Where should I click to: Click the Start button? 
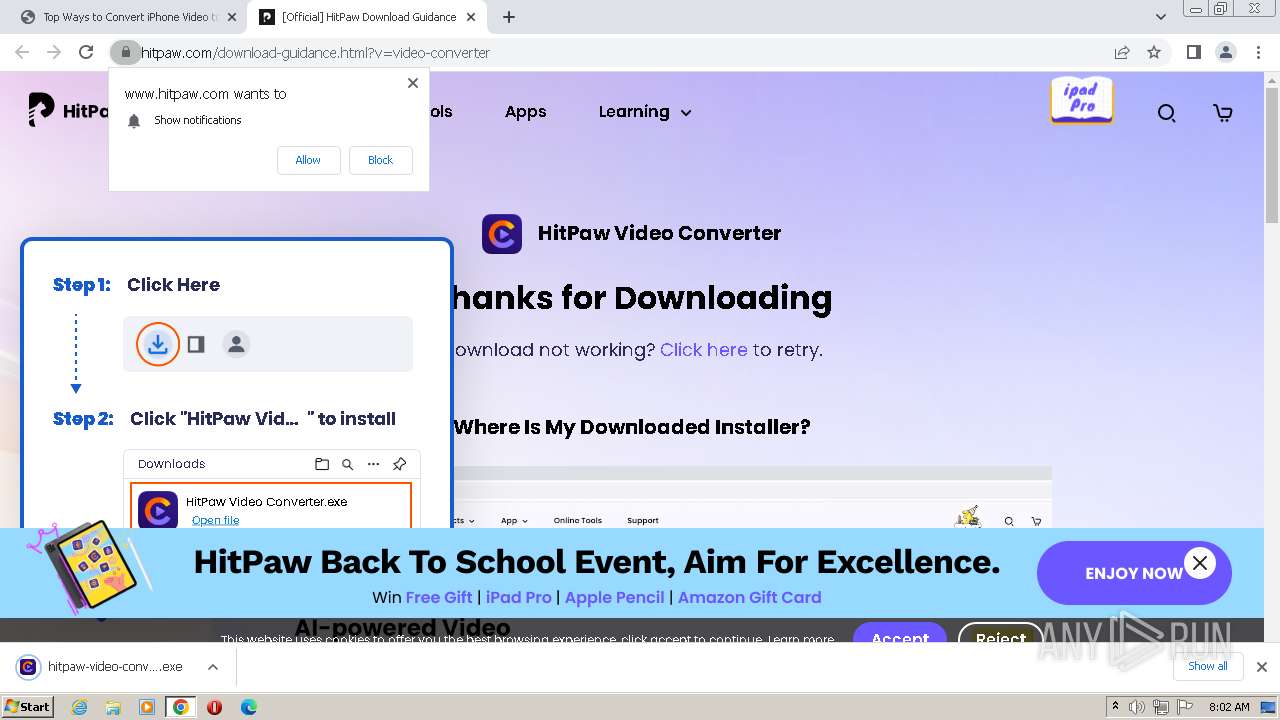27,707
